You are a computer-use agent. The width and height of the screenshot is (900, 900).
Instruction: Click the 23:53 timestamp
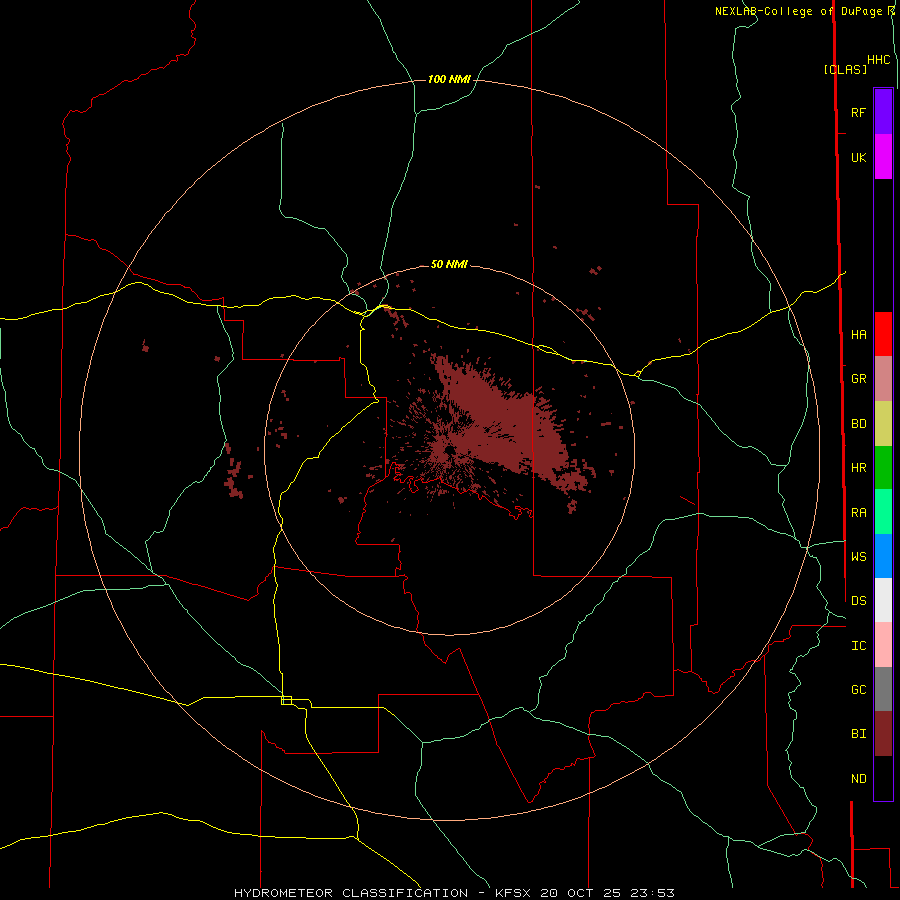click(x=654, y=893)
